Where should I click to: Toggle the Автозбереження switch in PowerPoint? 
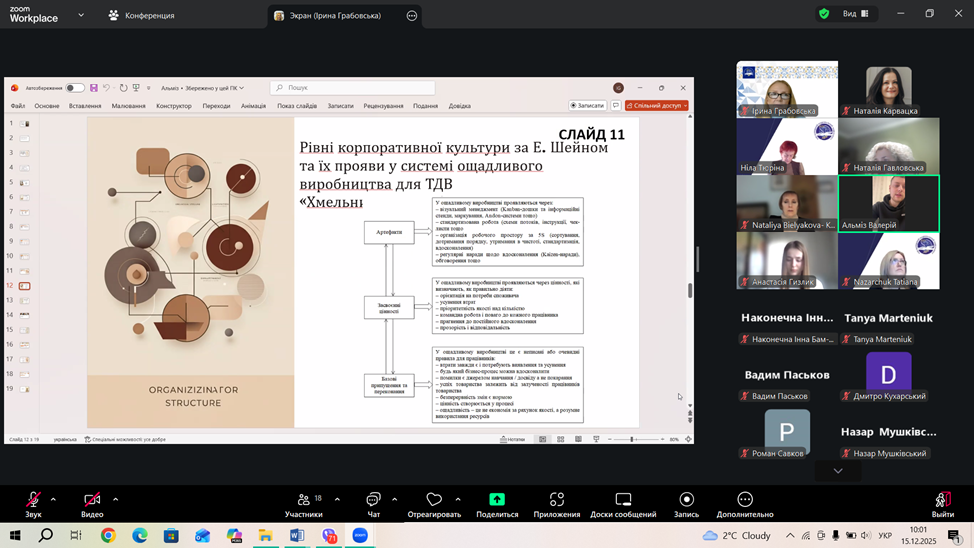(75, 88)
